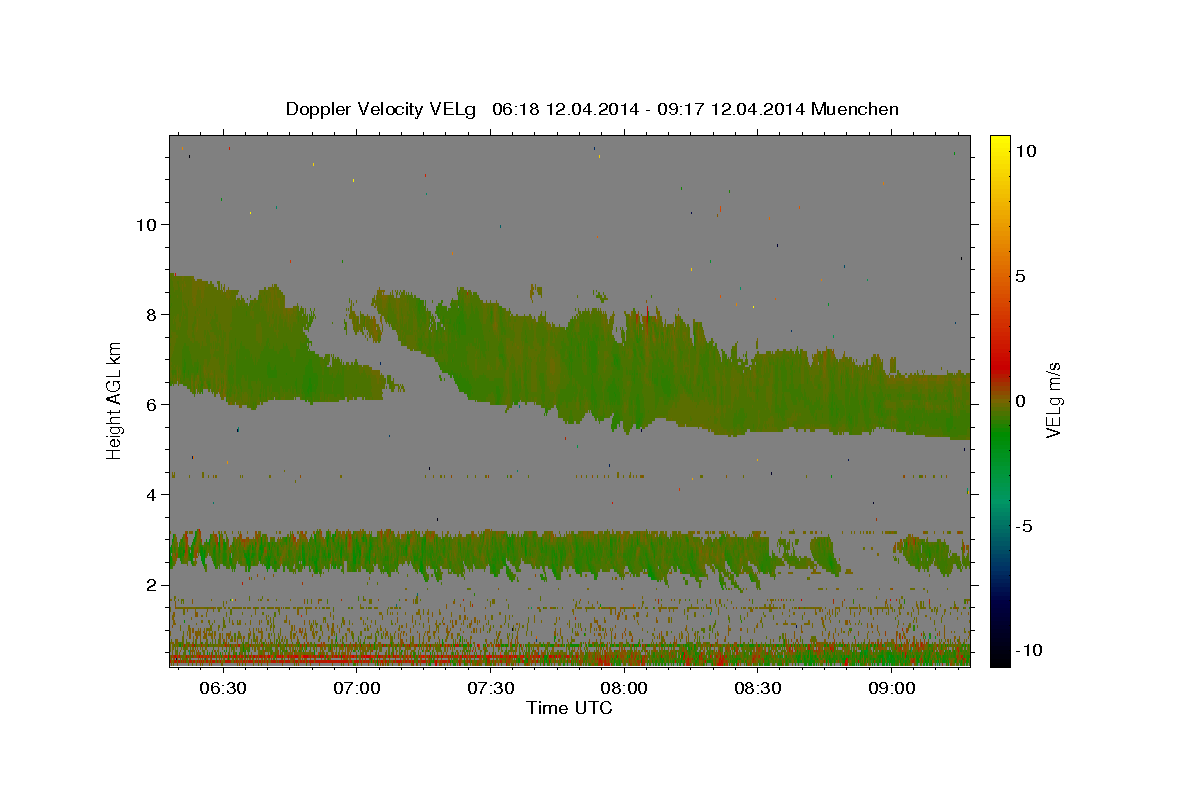Click the 'VELg m/s' colorbar label
This screenshot has height=800, width=1200.
pyautogui.click(x=1052, y=400)
